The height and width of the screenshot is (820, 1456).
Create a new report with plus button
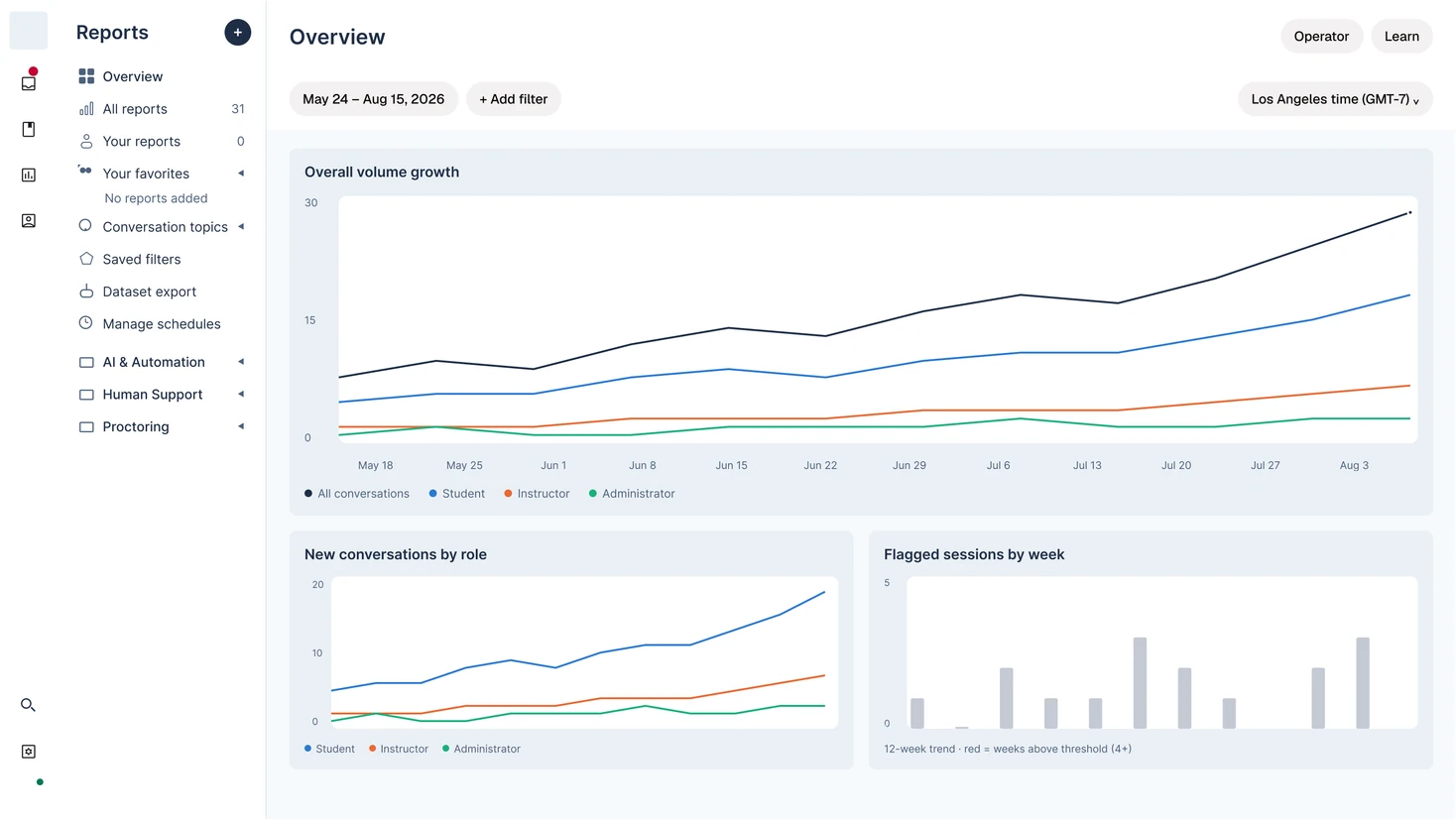238,33
